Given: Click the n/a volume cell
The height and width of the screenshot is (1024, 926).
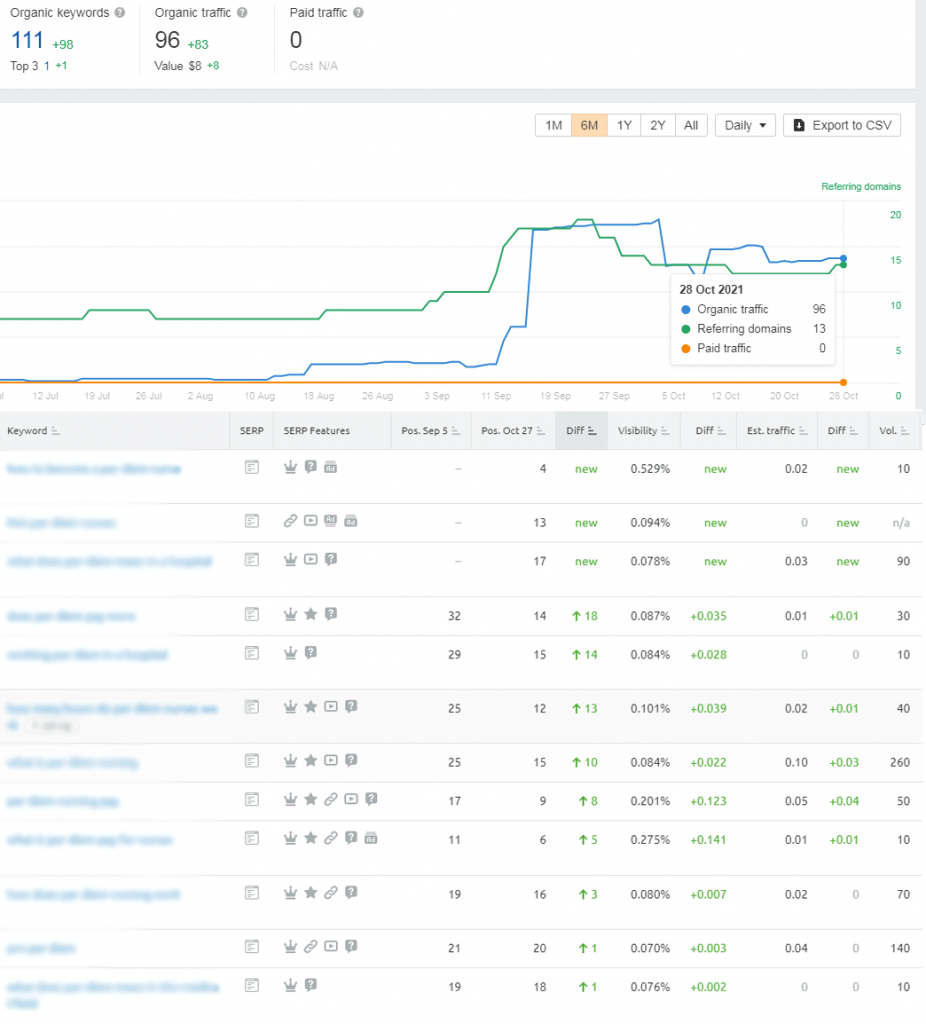Looking at the screenshot, I should click(901, 522).
